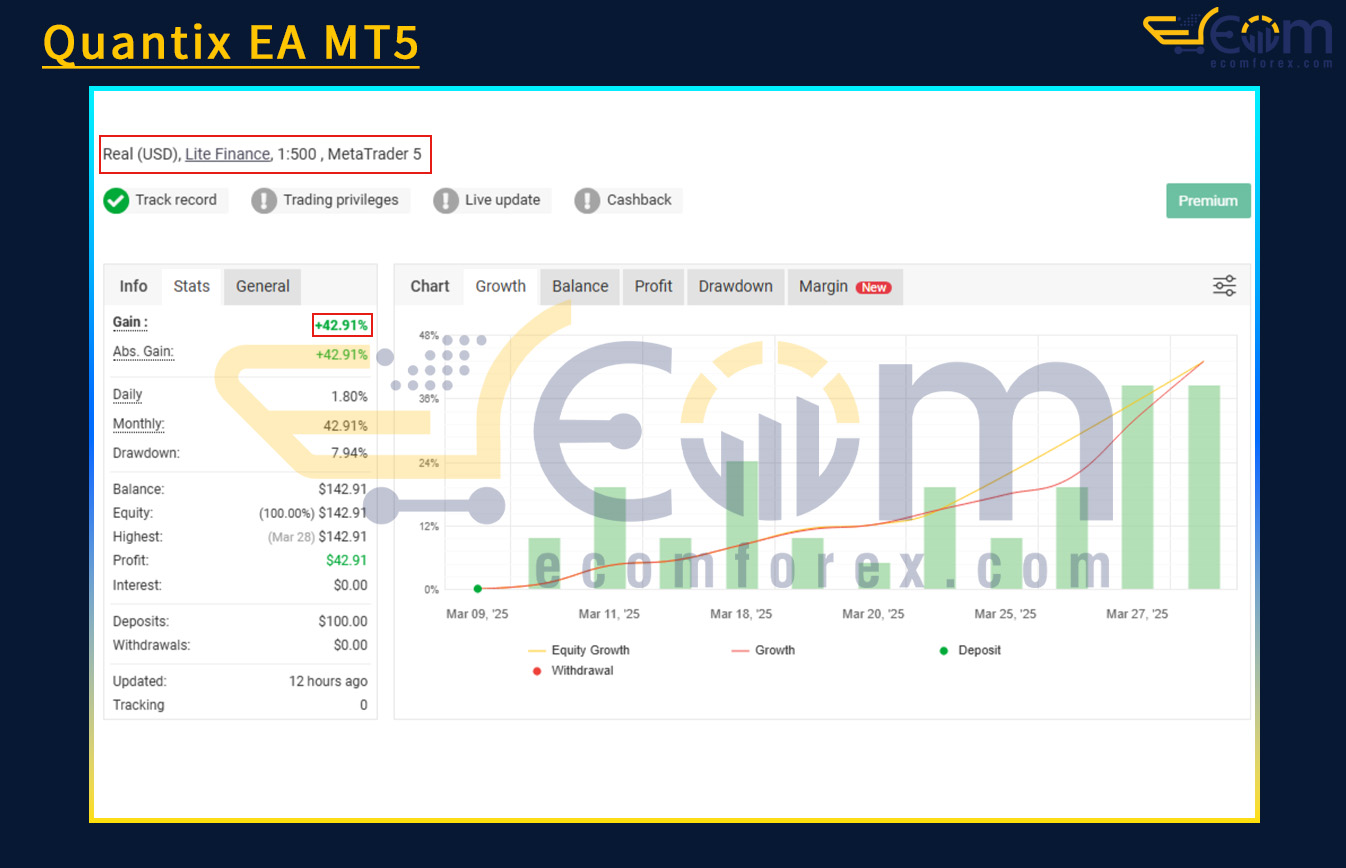1346x868 pixels.
Task: Toggle the Deposit legend item
Action: (970, 650)
